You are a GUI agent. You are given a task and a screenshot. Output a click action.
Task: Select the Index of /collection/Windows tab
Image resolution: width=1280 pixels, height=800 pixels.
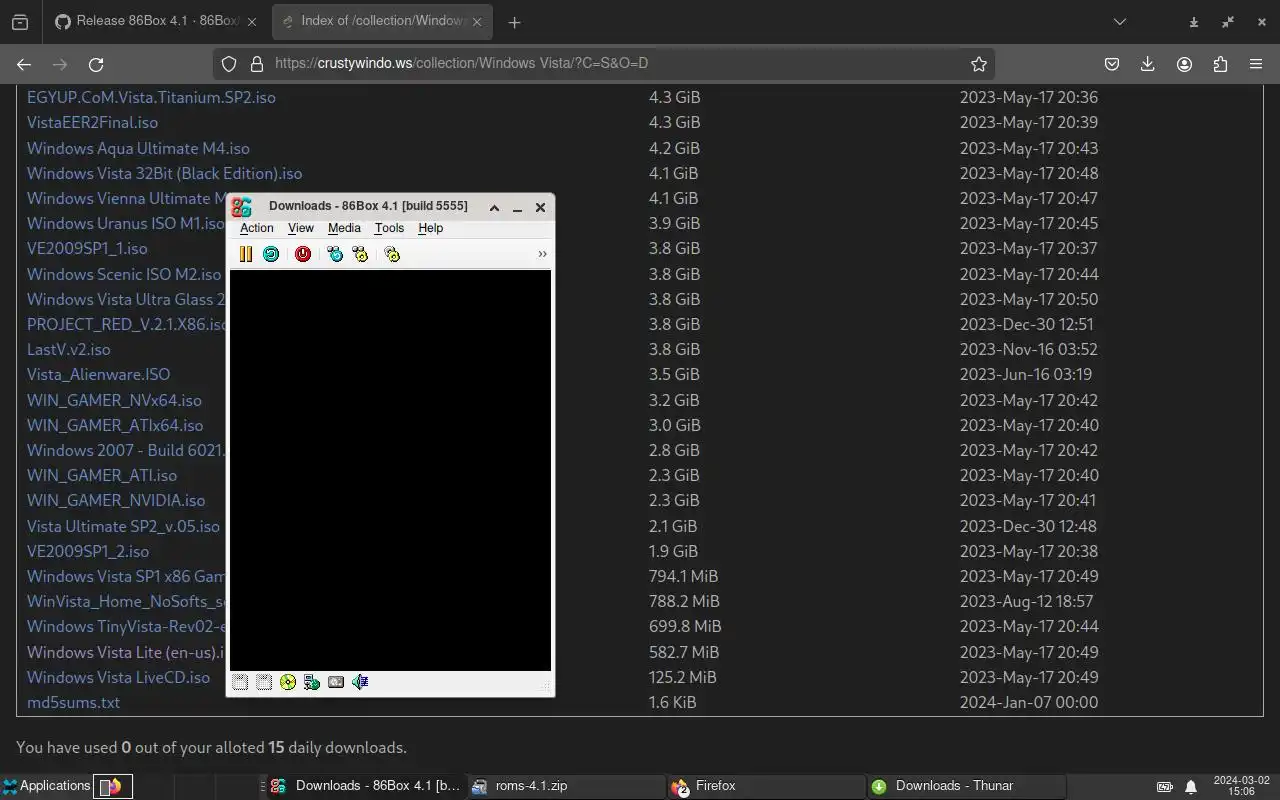[x=380, y=21]
